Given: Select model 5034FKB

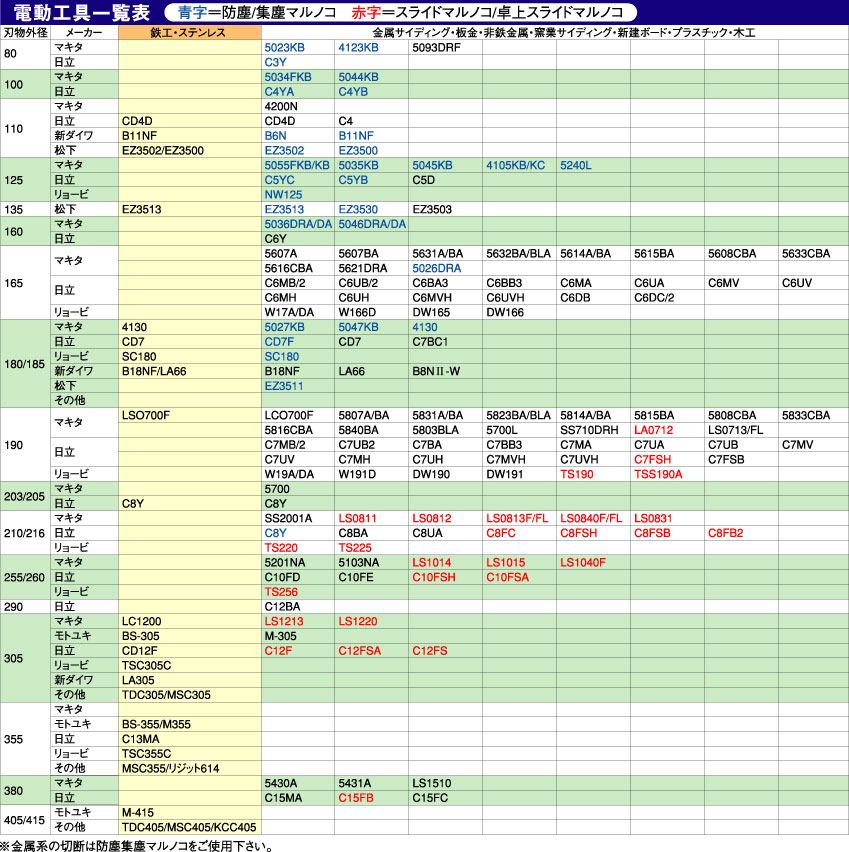Looking at the screenshot, I should coord(288,77).
